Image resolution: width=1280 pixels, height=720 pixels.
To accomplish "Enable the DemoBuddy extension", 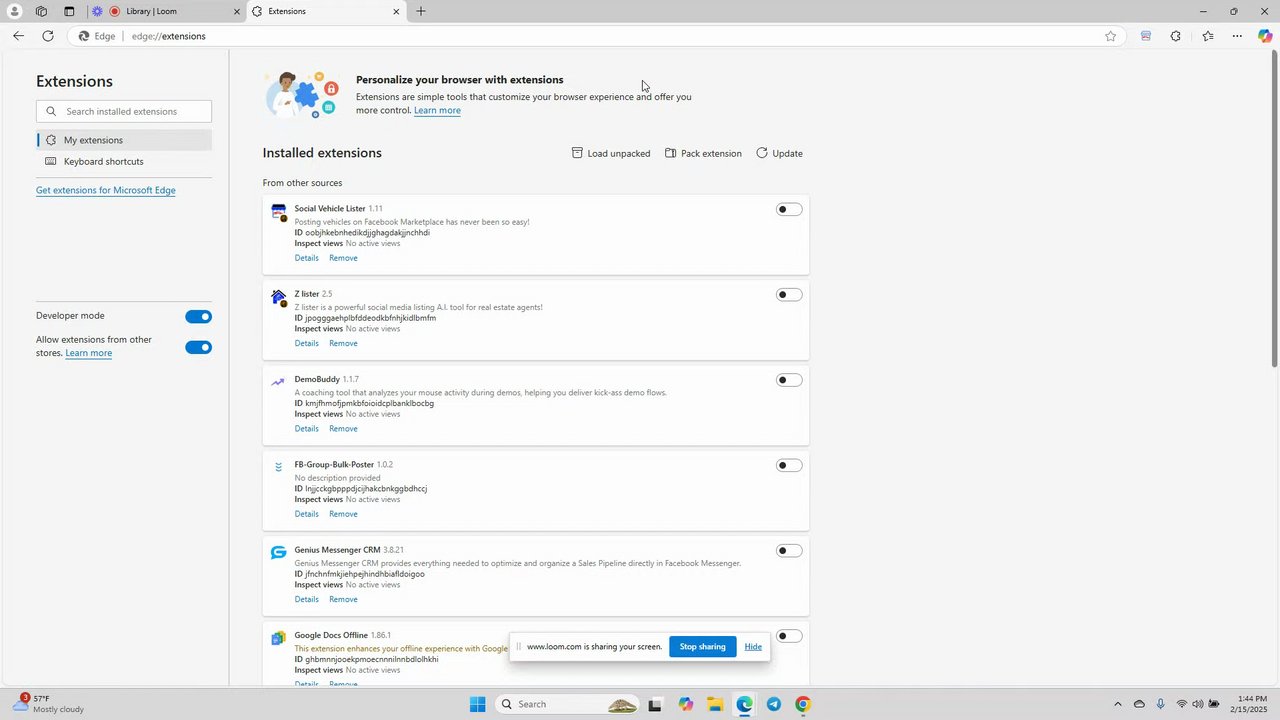I will pos(789,380).
